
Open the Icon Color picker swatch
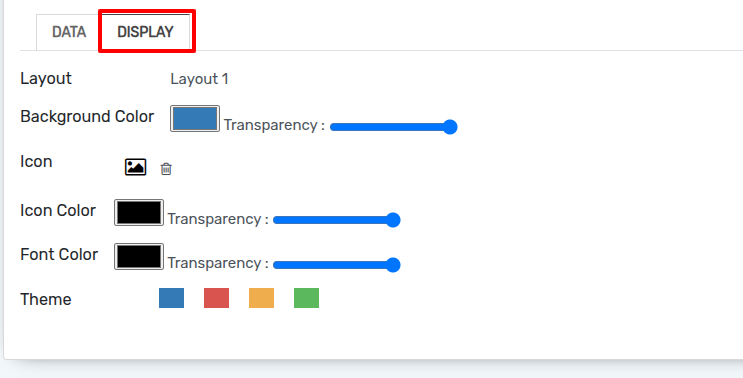139,212
